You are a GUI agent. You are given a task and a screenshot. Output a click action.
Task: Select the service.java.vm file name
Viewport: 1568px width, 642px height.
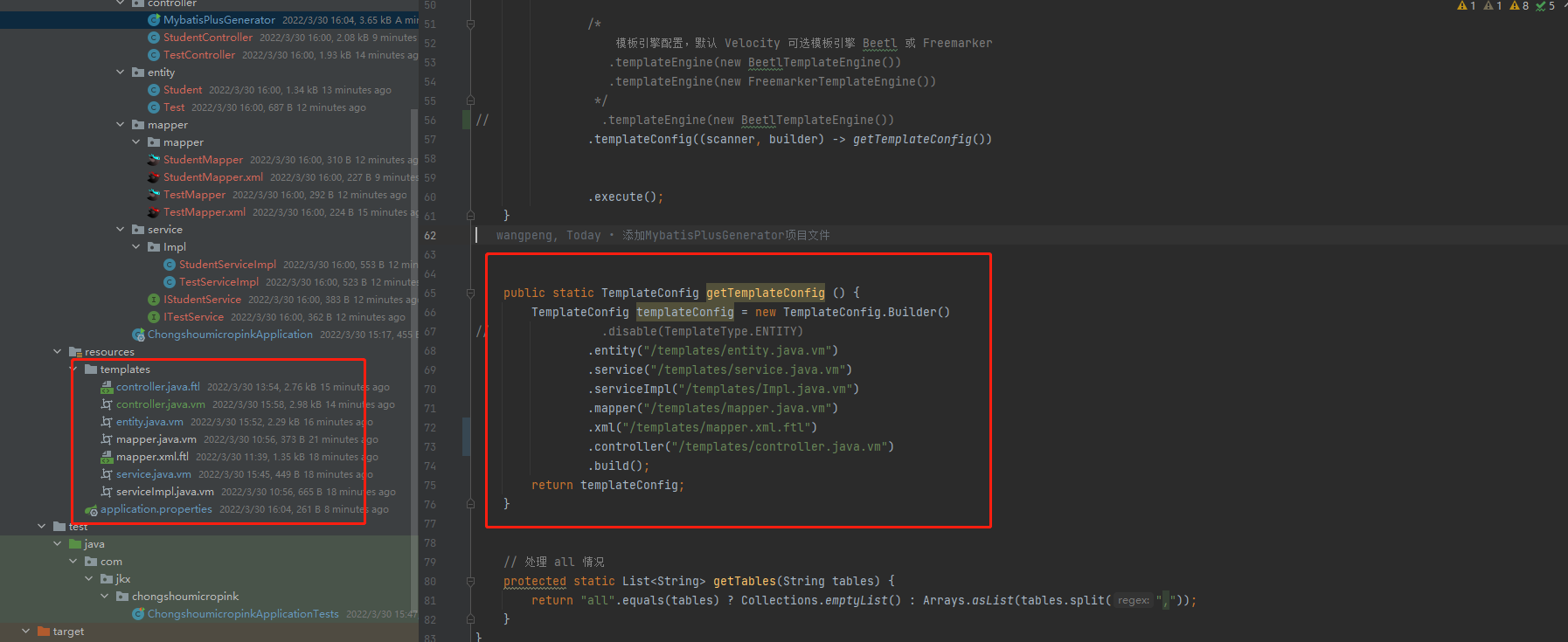154,474
